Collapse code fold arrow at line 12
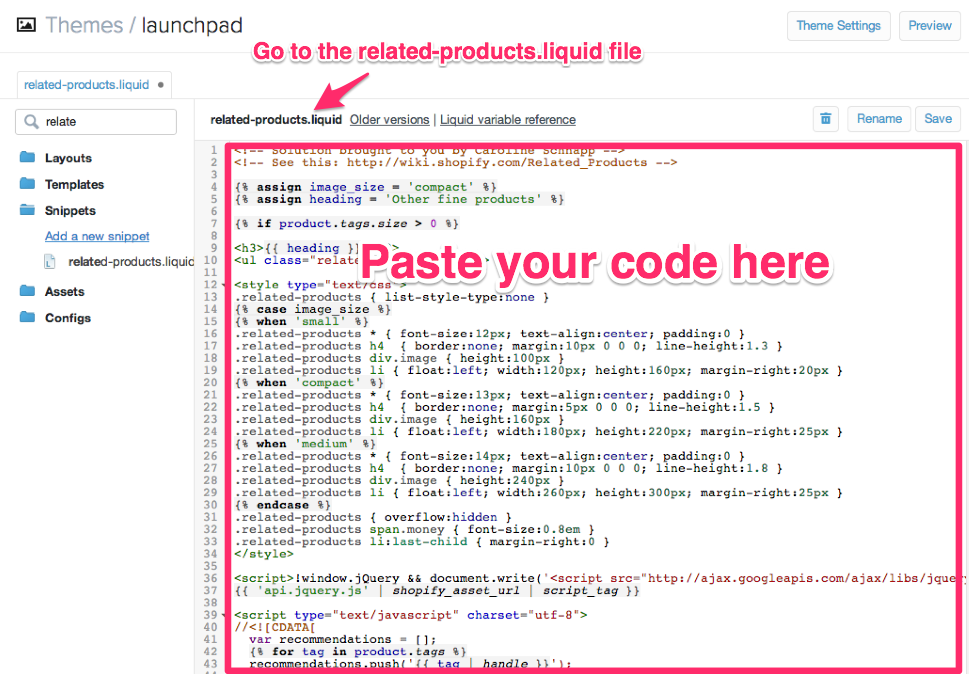This screenshot has height=674, width=969. point(224,285)
